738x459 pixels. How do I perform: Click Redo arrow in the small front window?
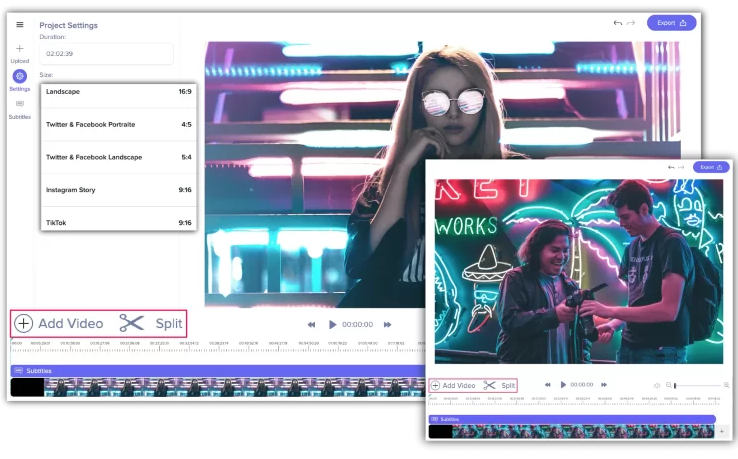681,167
